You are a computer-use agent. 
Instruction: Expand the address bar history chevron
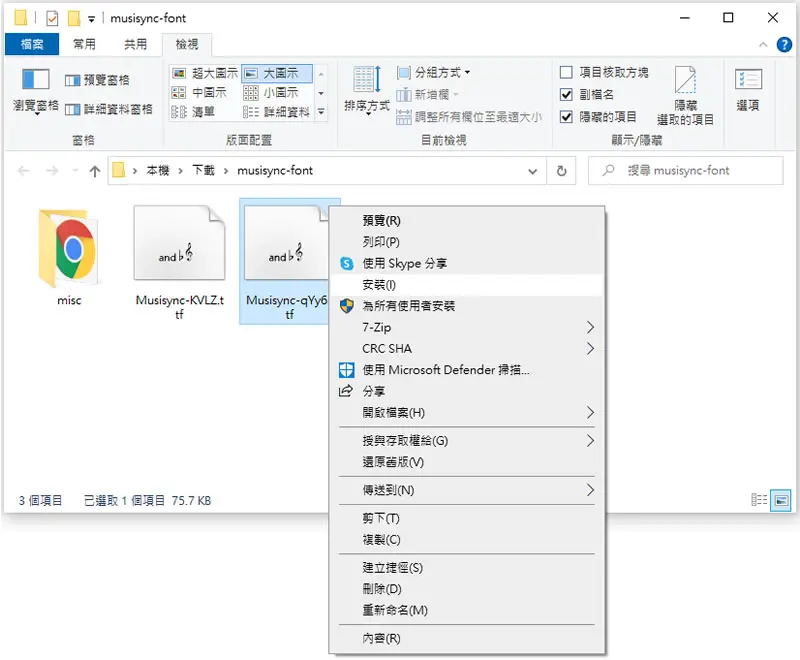(532, 171)
